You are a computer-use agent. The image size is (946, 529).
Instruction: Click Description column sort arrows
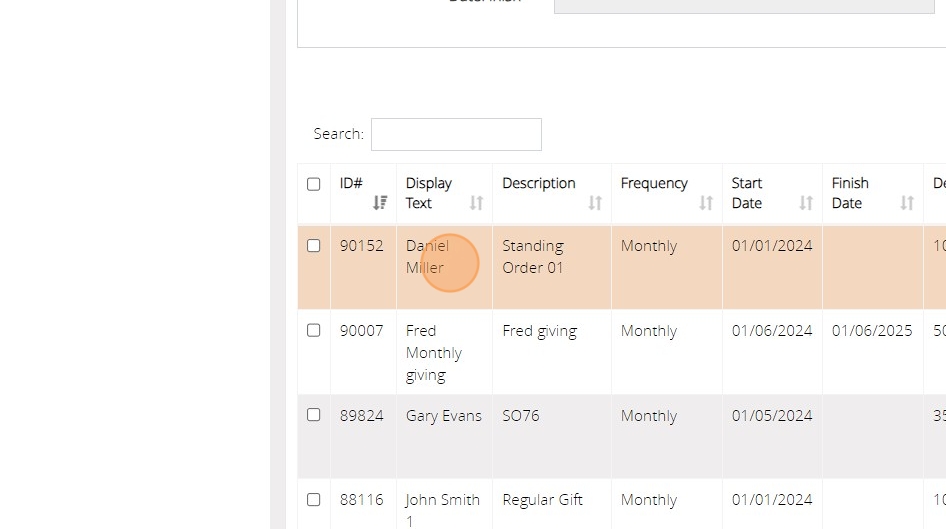[x=595, y=203]
